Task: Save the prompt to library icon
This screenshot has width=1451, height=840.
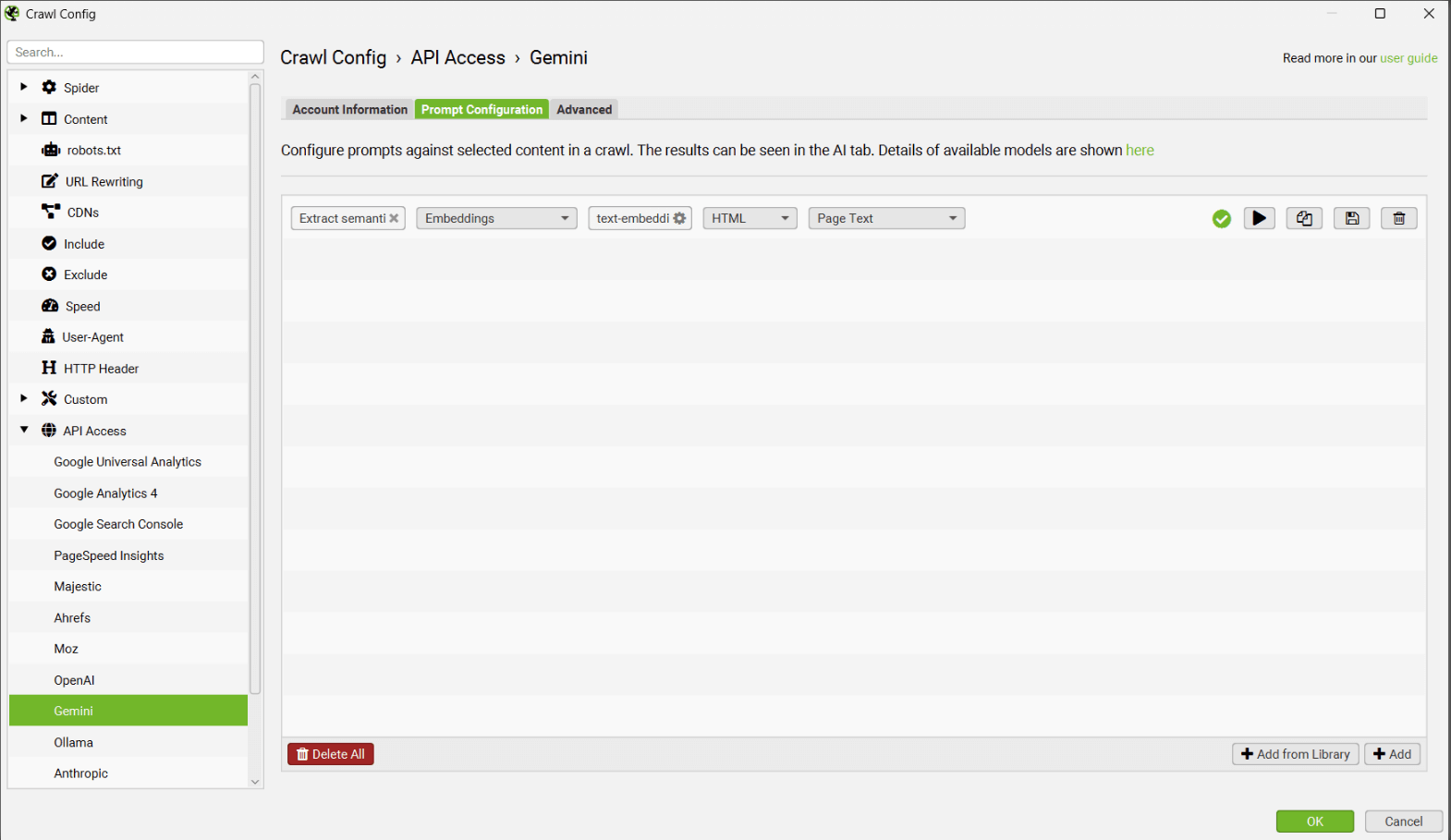Action: [1351, 218]
